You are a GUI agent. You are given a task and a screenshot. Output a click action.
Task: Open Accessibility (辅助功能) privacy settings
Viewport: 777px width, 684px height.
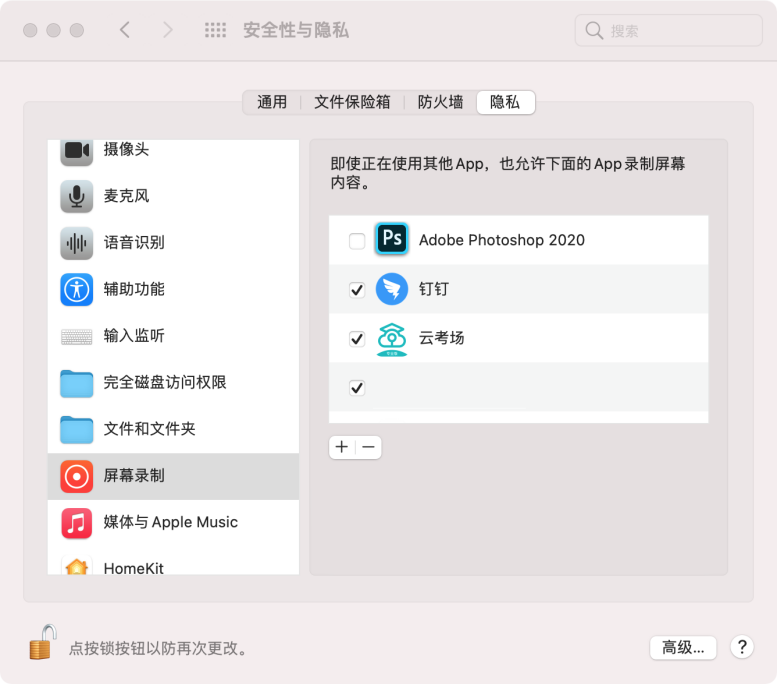tap(133, 289)
